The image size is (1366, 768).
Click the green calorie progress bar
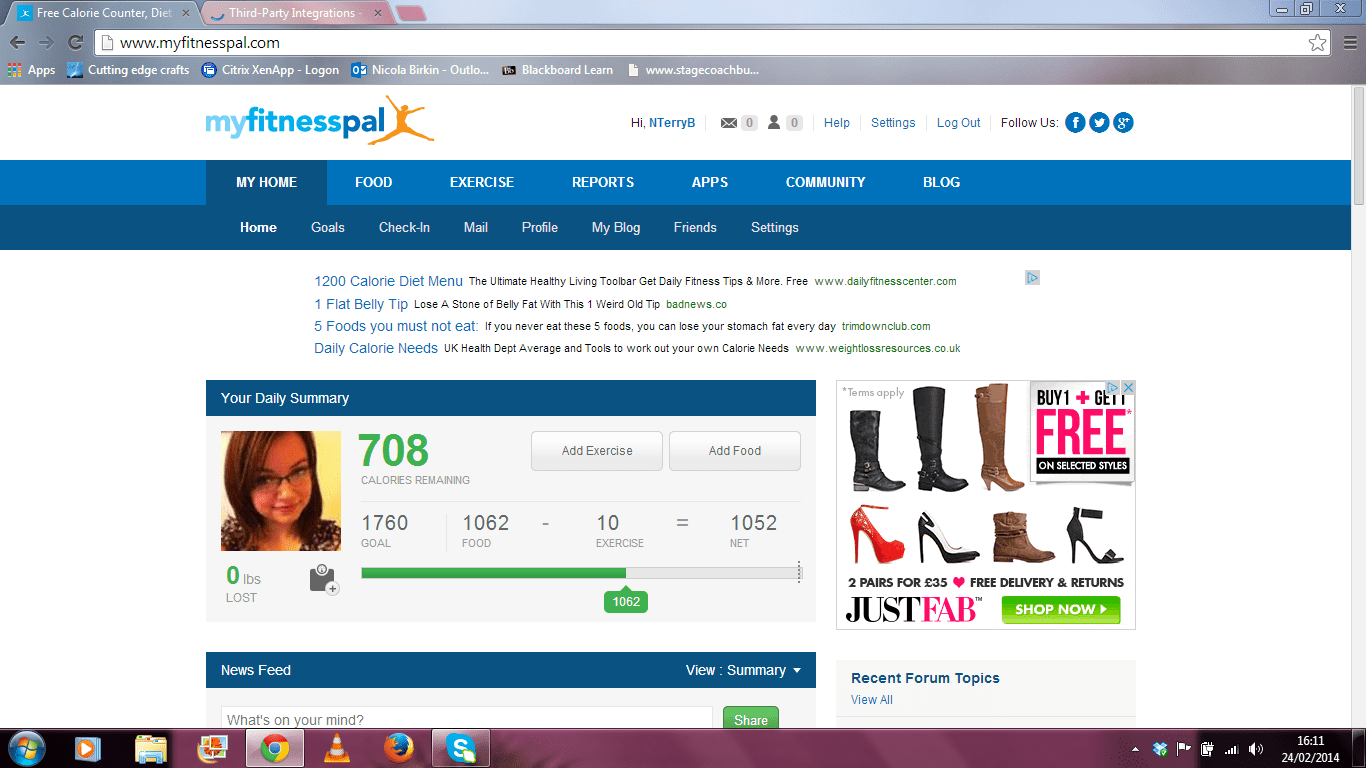click(494, 573)
